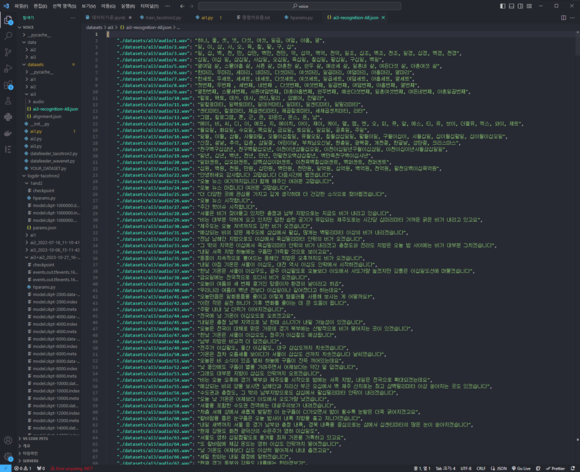Click the command center search box

(300, 6)
